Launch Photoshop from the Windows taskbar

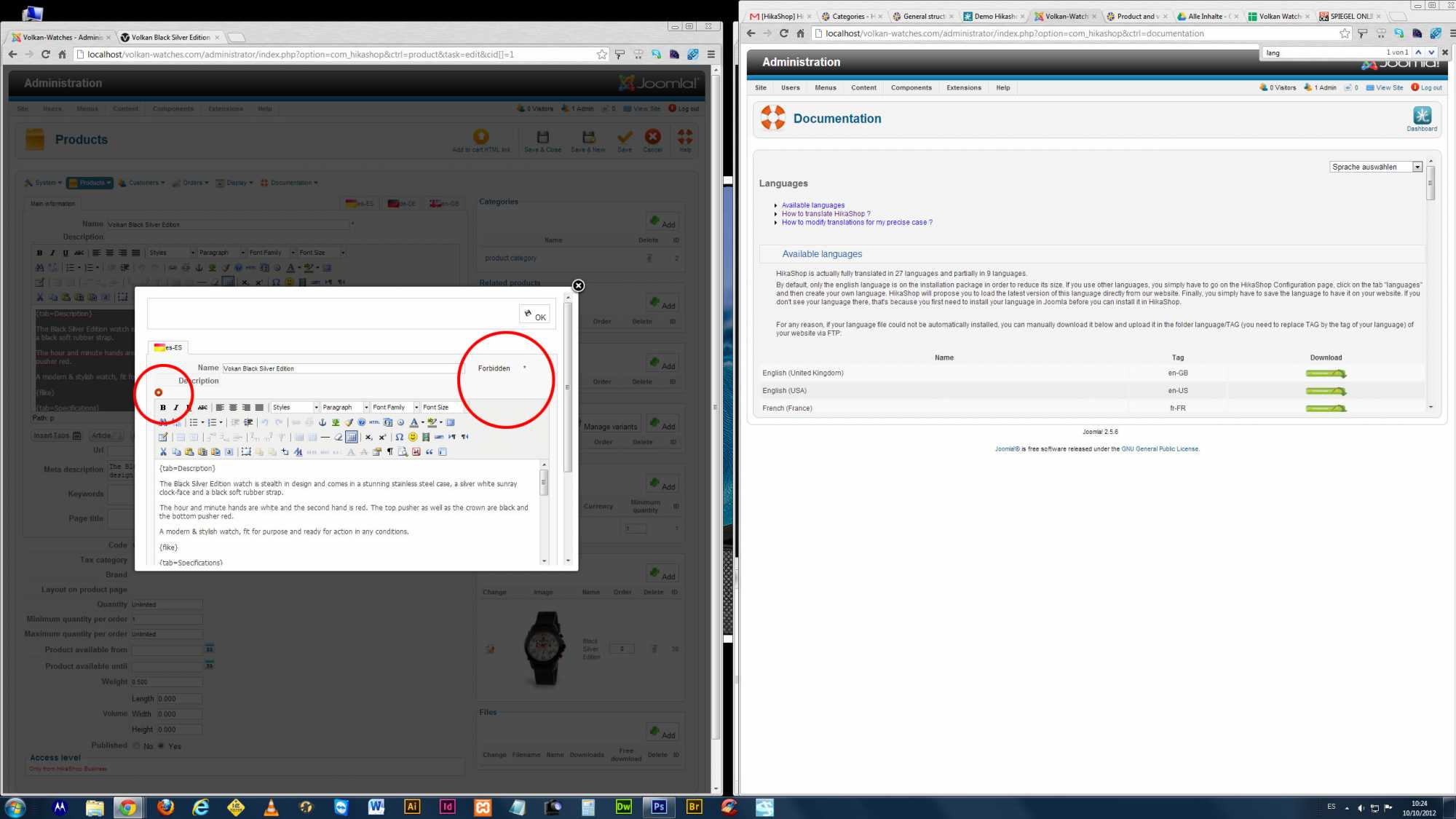pos(659,807)
